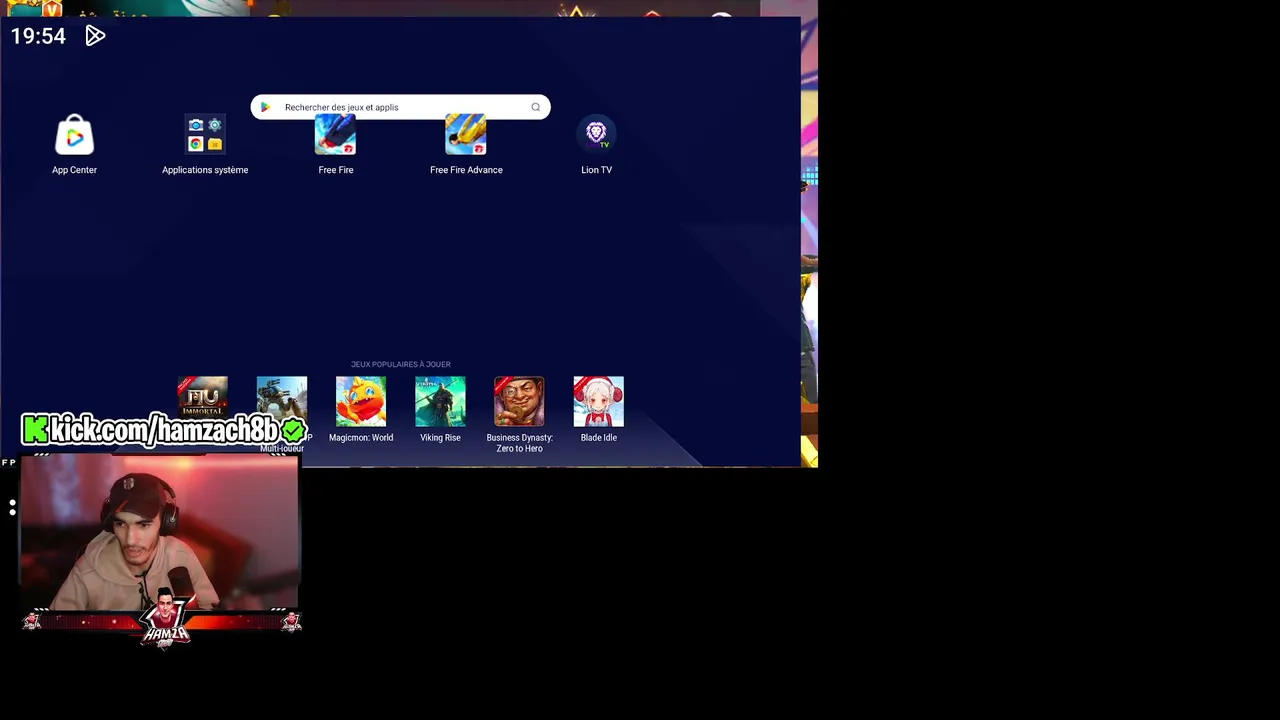Open Business Dynasty: Zero to Hero icon
Image resolution: width=1280 pixels, height=720 pixels.
pyautogui.click(x=519, y=401)
